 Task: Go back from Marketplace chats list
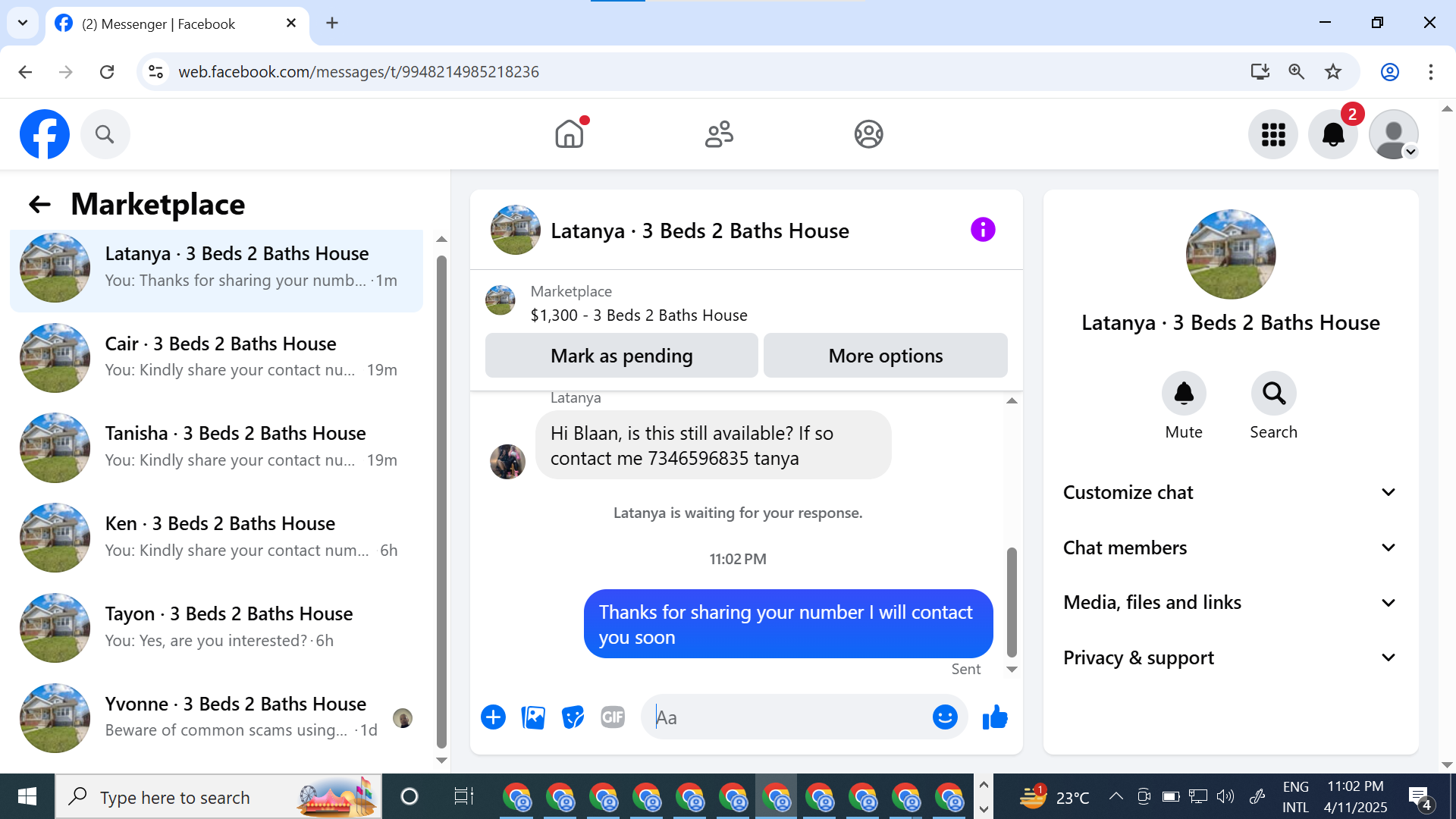tap(39, 204)
